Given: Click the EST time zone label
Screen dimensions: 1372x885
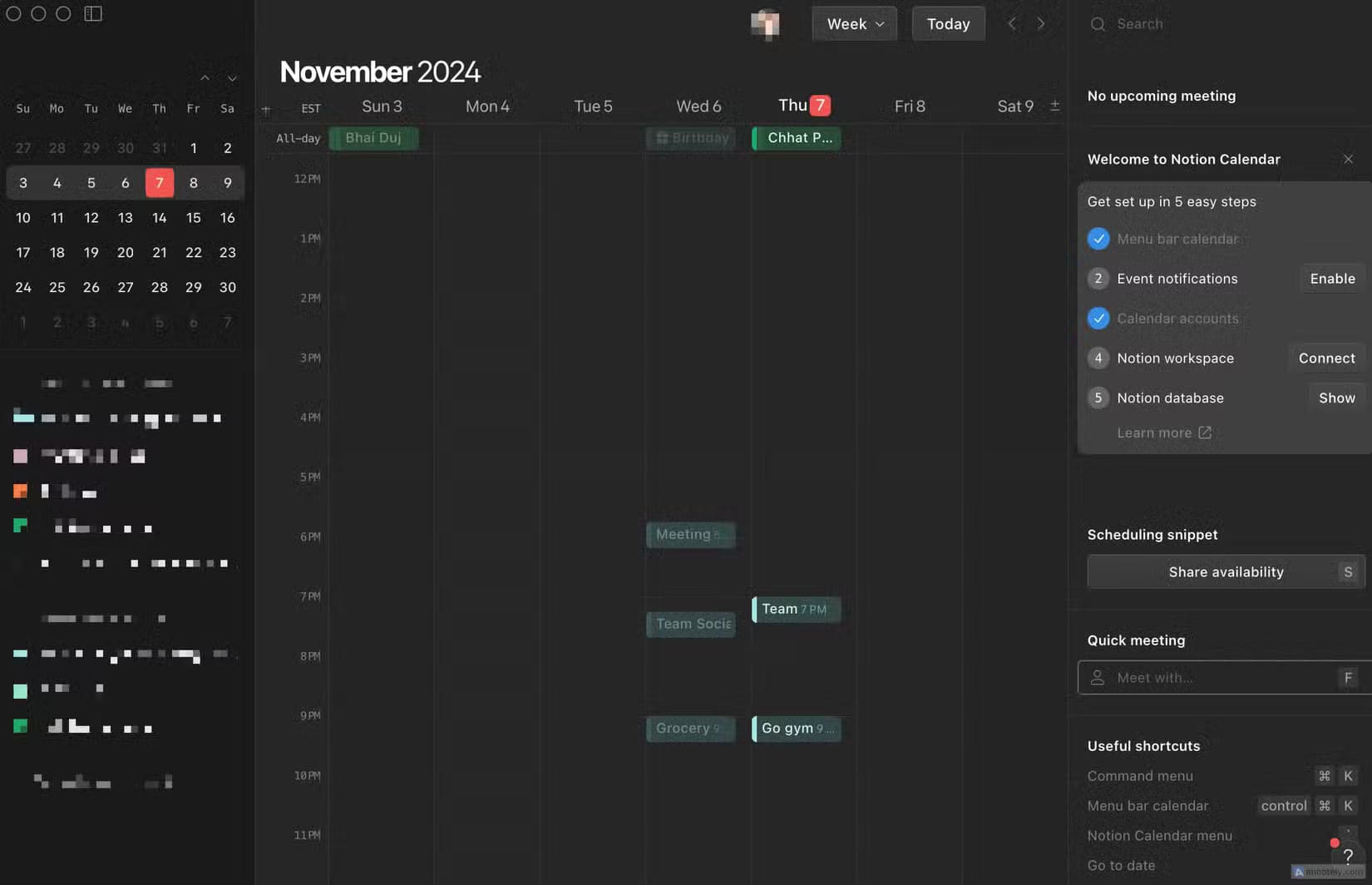Looking at the screenshot, I should [311, 109].
